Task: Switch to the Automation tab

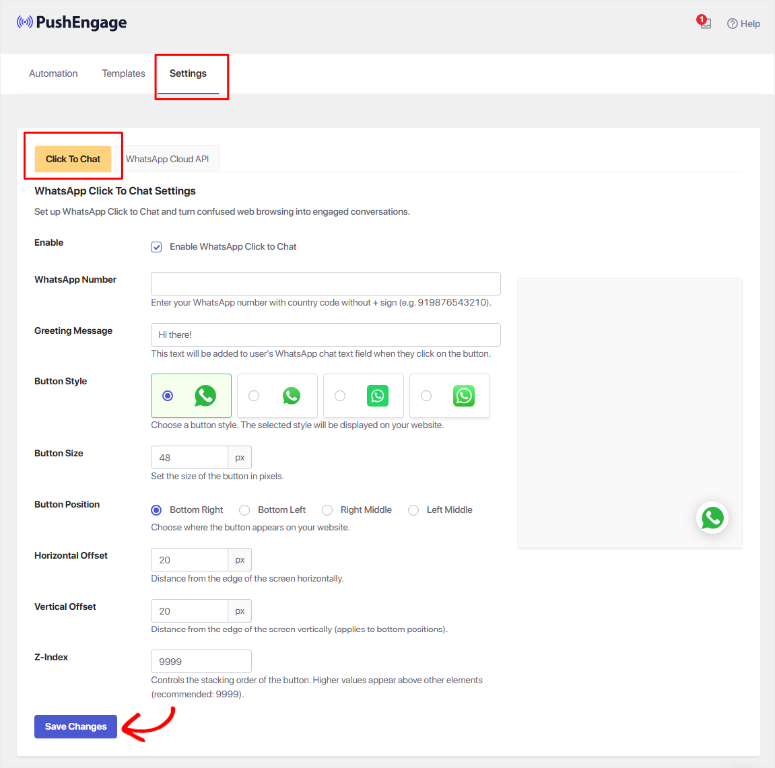Action: point(53,74)
